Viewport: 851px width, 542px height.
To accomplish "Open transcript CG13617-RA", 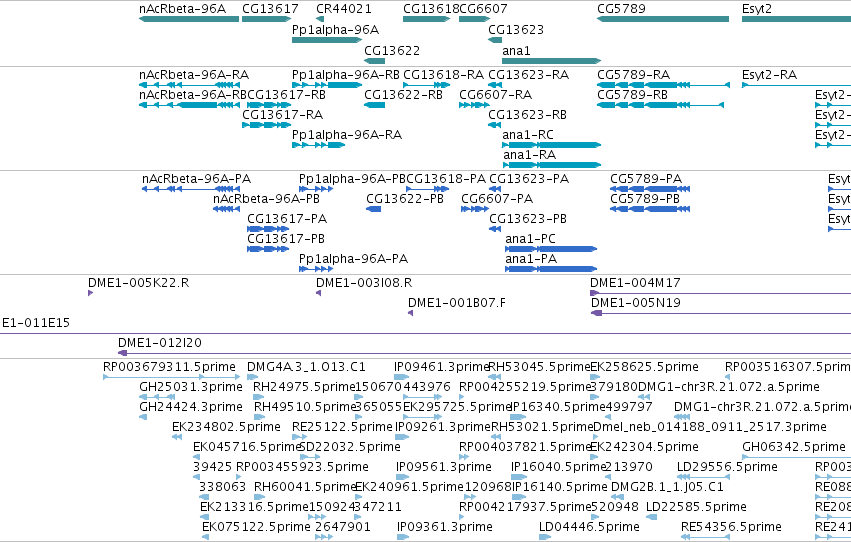I will point(266,125).
